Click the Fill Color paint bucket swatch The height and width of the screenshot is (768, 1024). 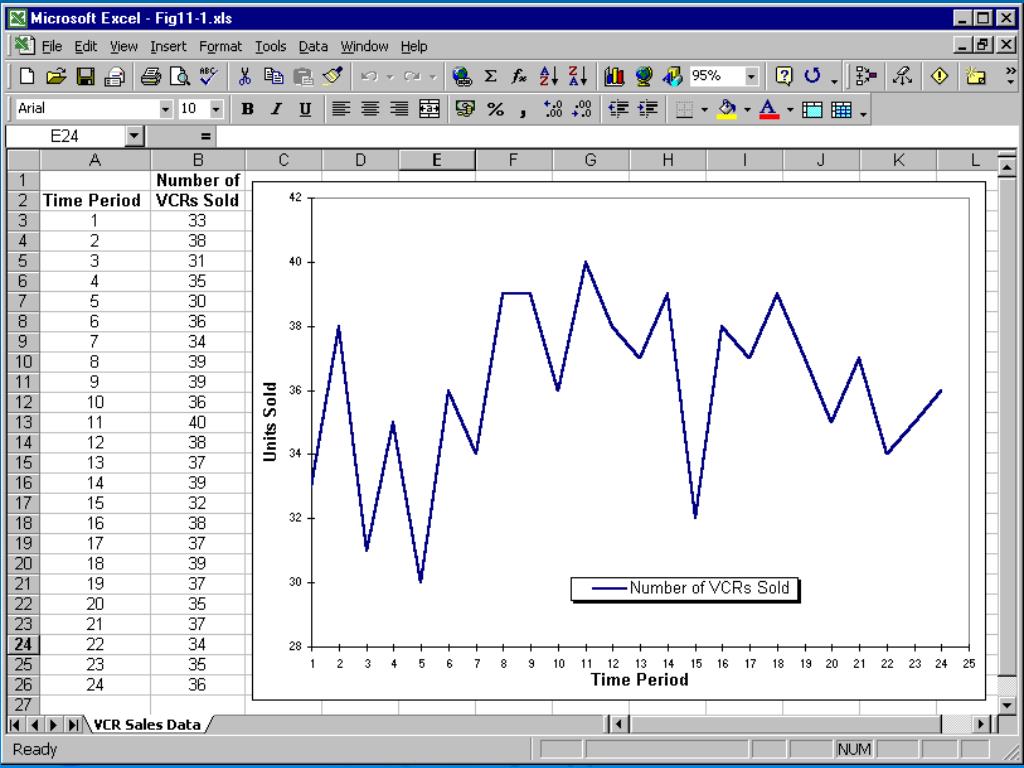[x=727, y=109]
